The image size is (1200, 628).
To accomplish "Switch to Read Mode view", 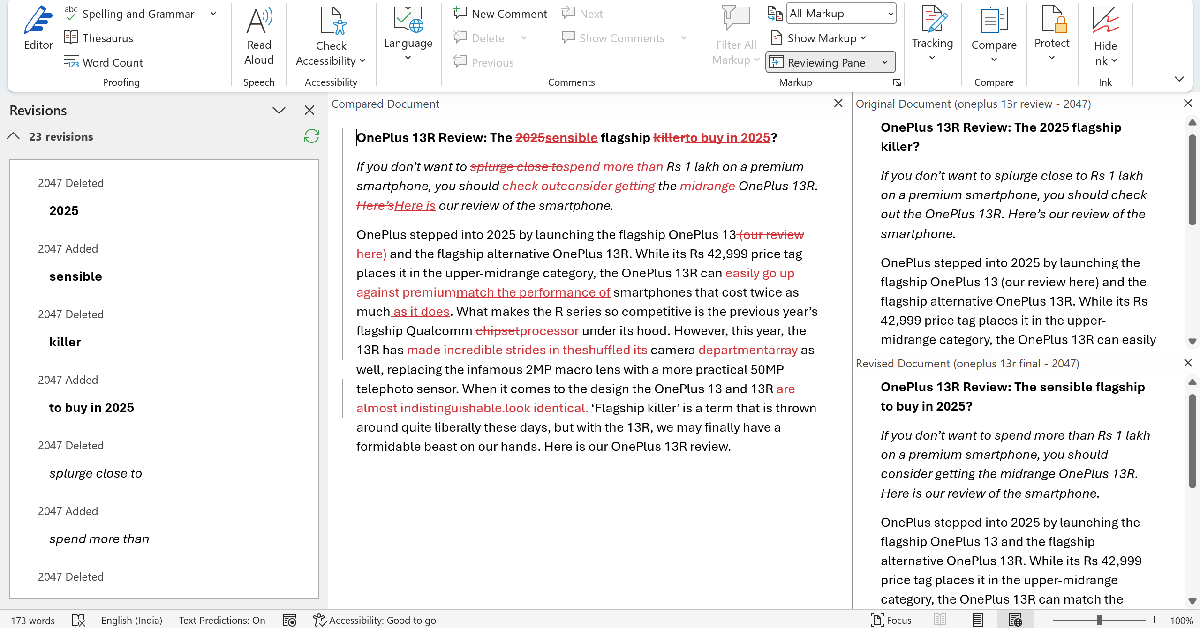I will pyautogui.click(x=940, y=620).
